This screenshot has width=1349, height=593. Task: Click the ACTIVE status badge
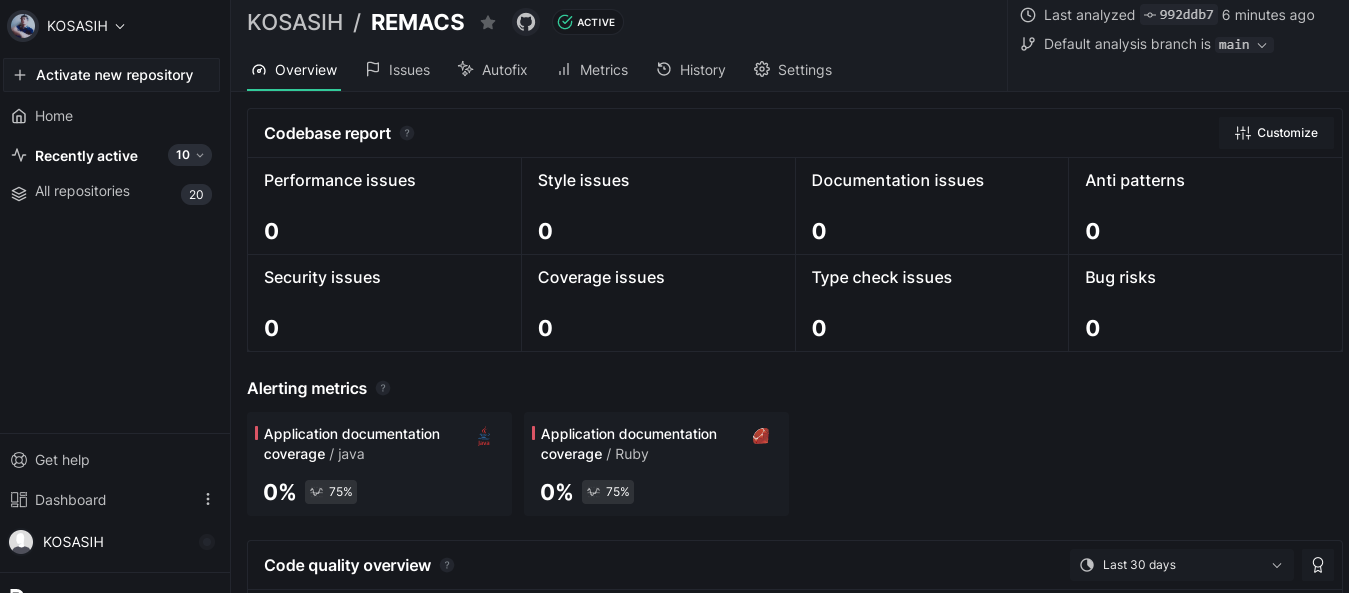(587, 22)
